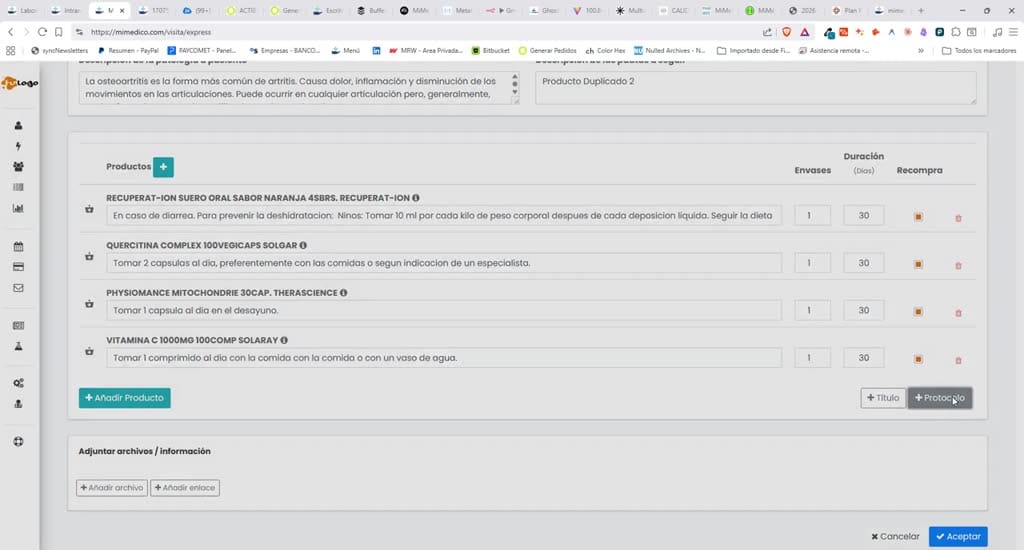The image size is (1024, 550).
Task: Open Resumen - PayPal bookmark
Action: pyautogui.click(x=129, y=50)
